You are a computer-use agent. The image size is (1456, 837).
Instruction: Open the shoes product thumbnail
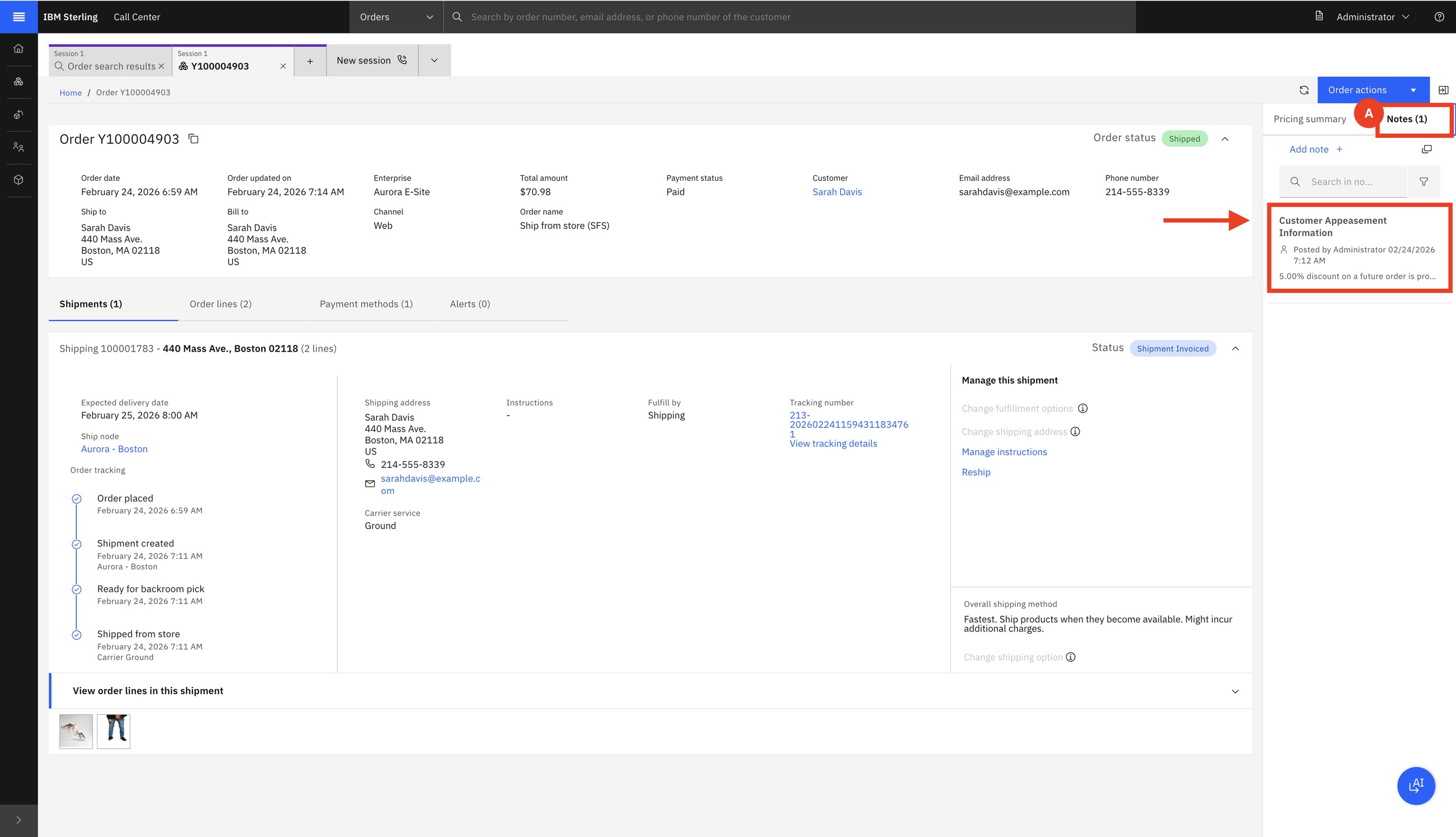coord(76,731)
